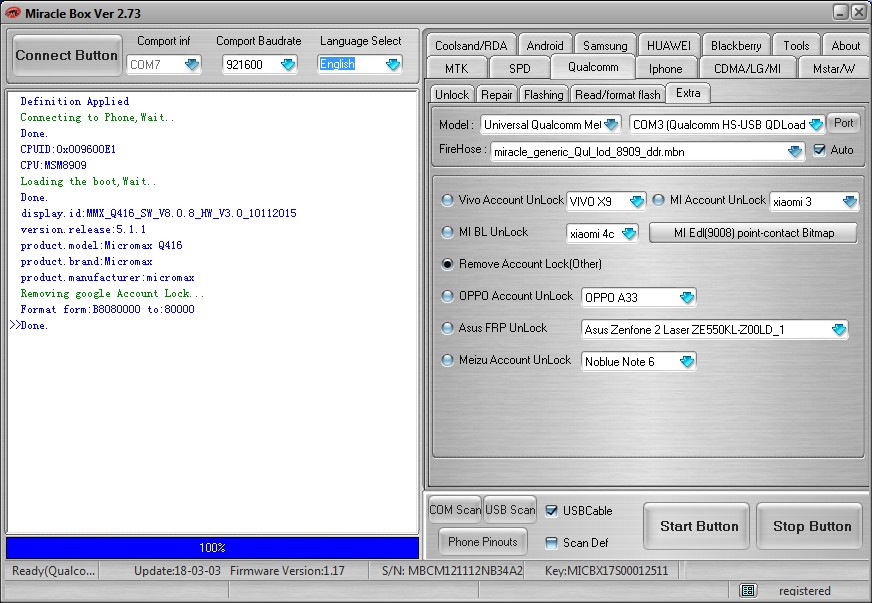Image resolution: width=872 pixels, height=603 pixels.
Task: Expand the Model Universal Qualcomm dropdown
Action: [x=611, y=125]
